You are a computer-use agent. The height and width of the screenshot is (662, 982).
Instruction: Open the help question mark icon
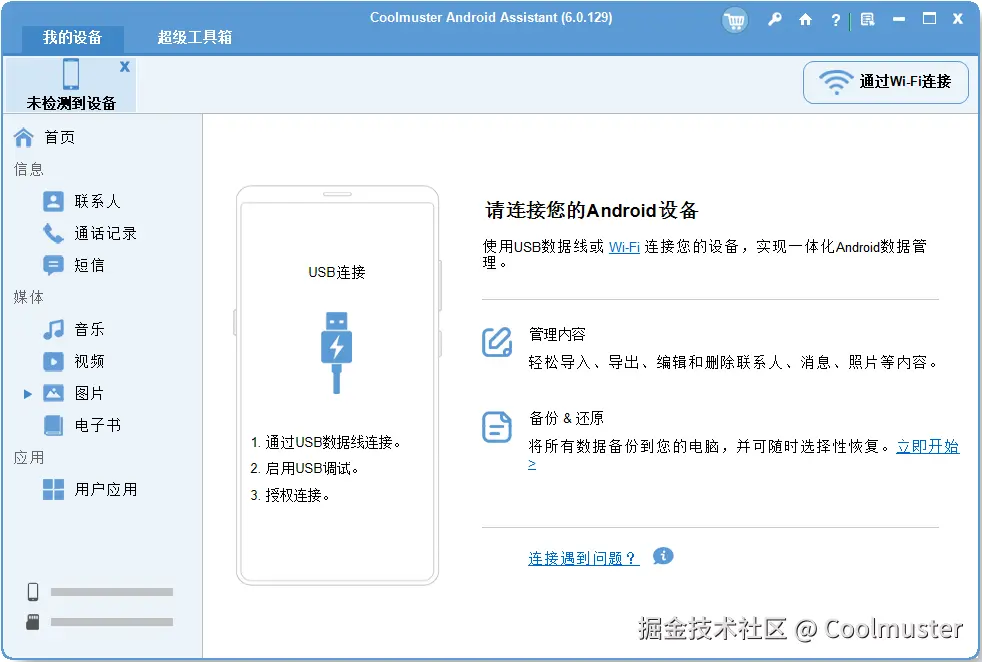835,20
